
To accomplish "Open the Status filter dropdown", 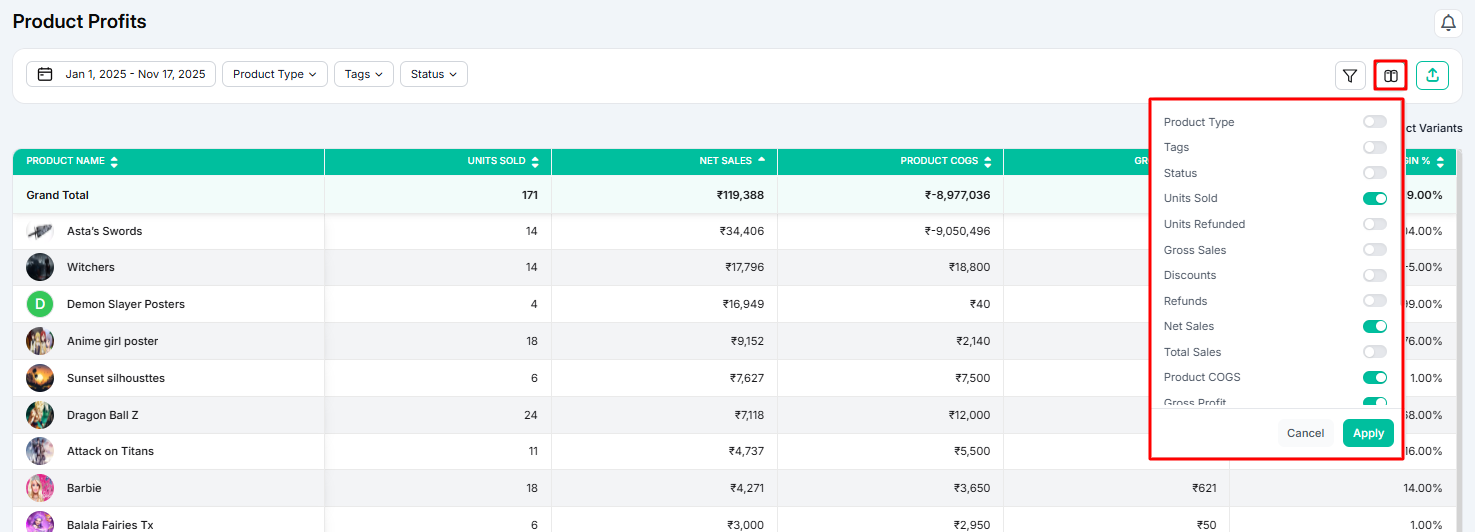I will tap(433, 74).
